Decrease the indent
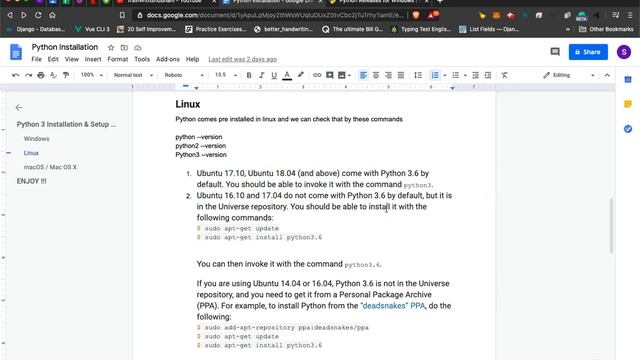This screenshot has width=640, height=360. pyautogui.click(x=475, y=75)
